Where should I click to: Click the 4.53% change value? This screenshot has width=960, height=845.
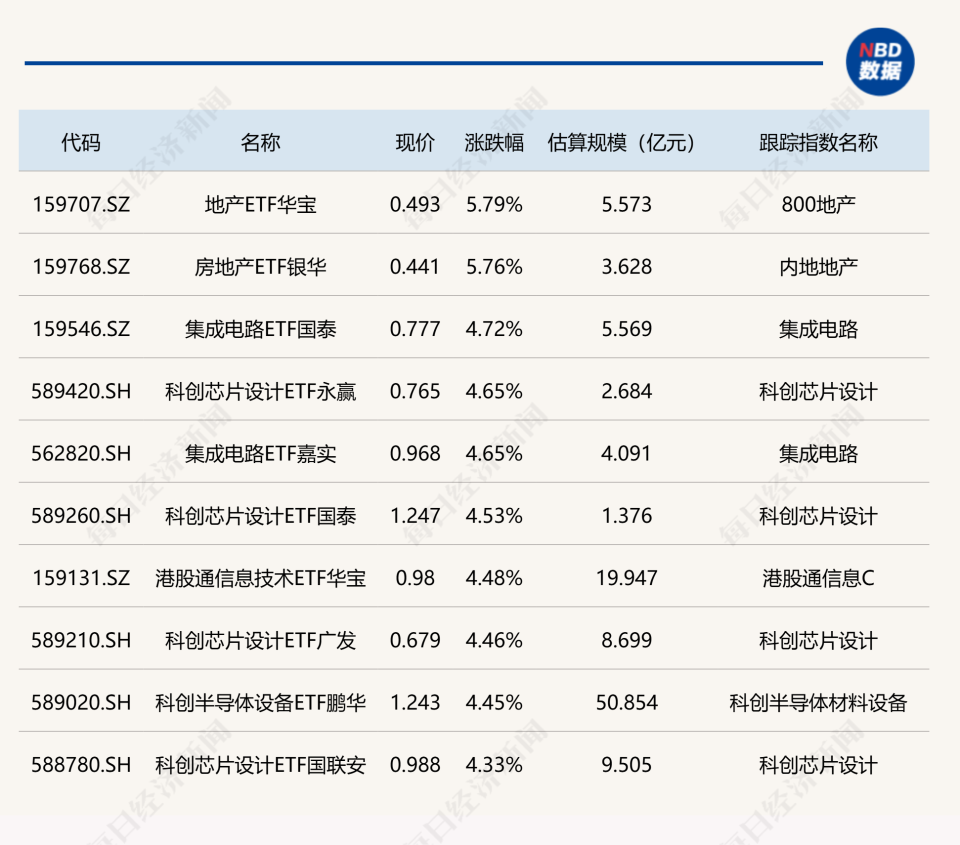[x=494, y=516]
